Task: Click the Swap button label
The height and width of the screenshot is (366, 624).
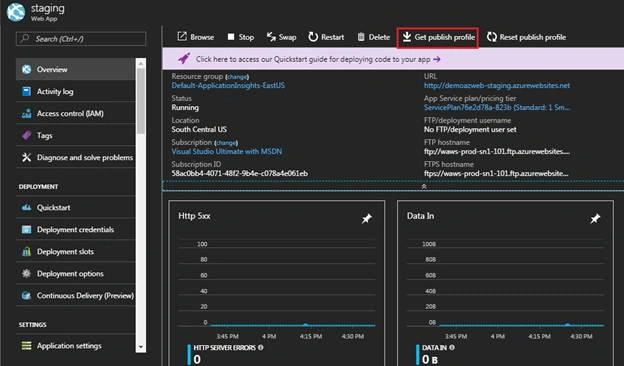Action: click(x=287, y=37)
